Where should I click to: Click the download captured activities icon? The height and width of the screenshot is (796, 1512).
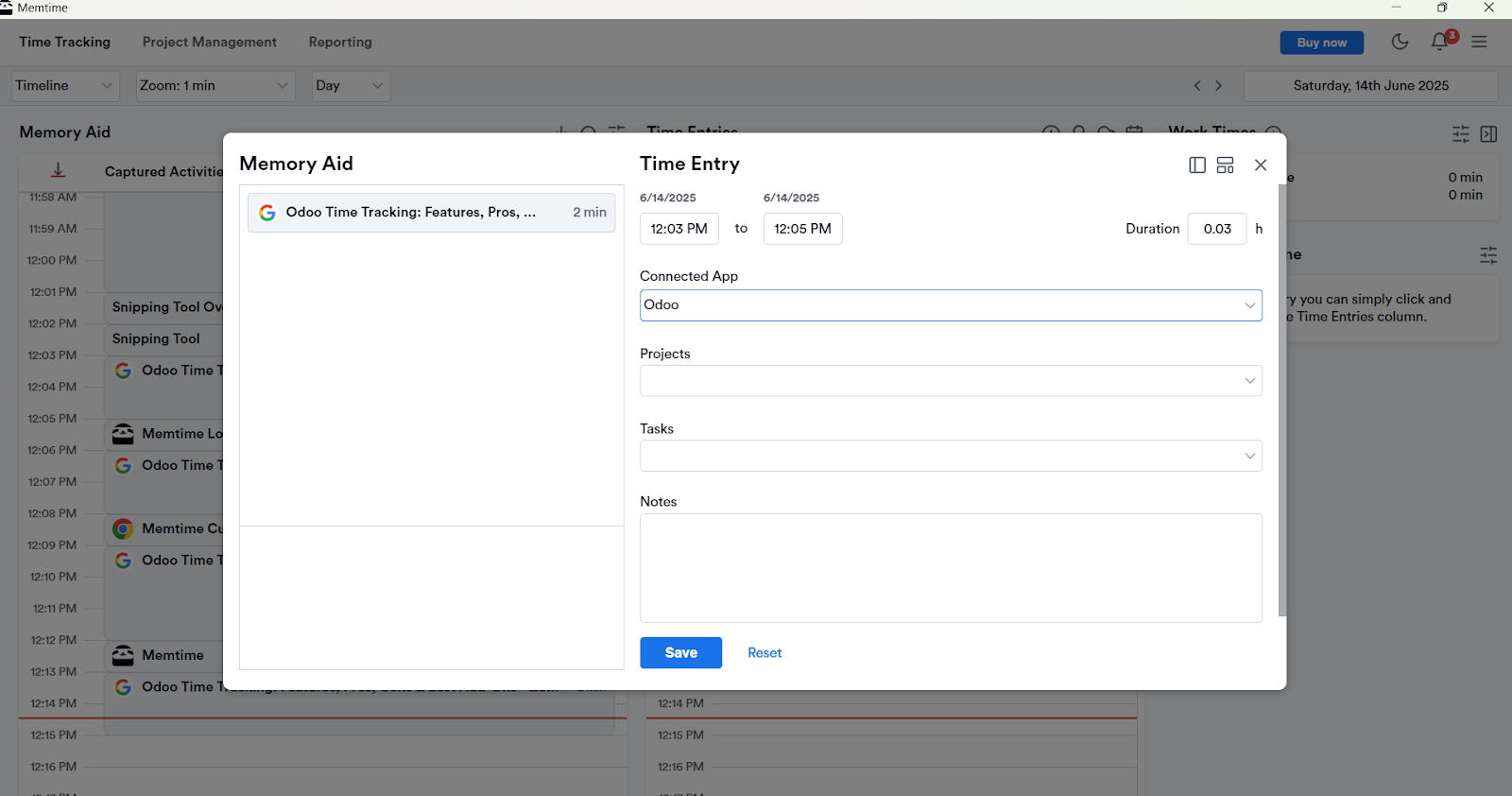(59, 170)
